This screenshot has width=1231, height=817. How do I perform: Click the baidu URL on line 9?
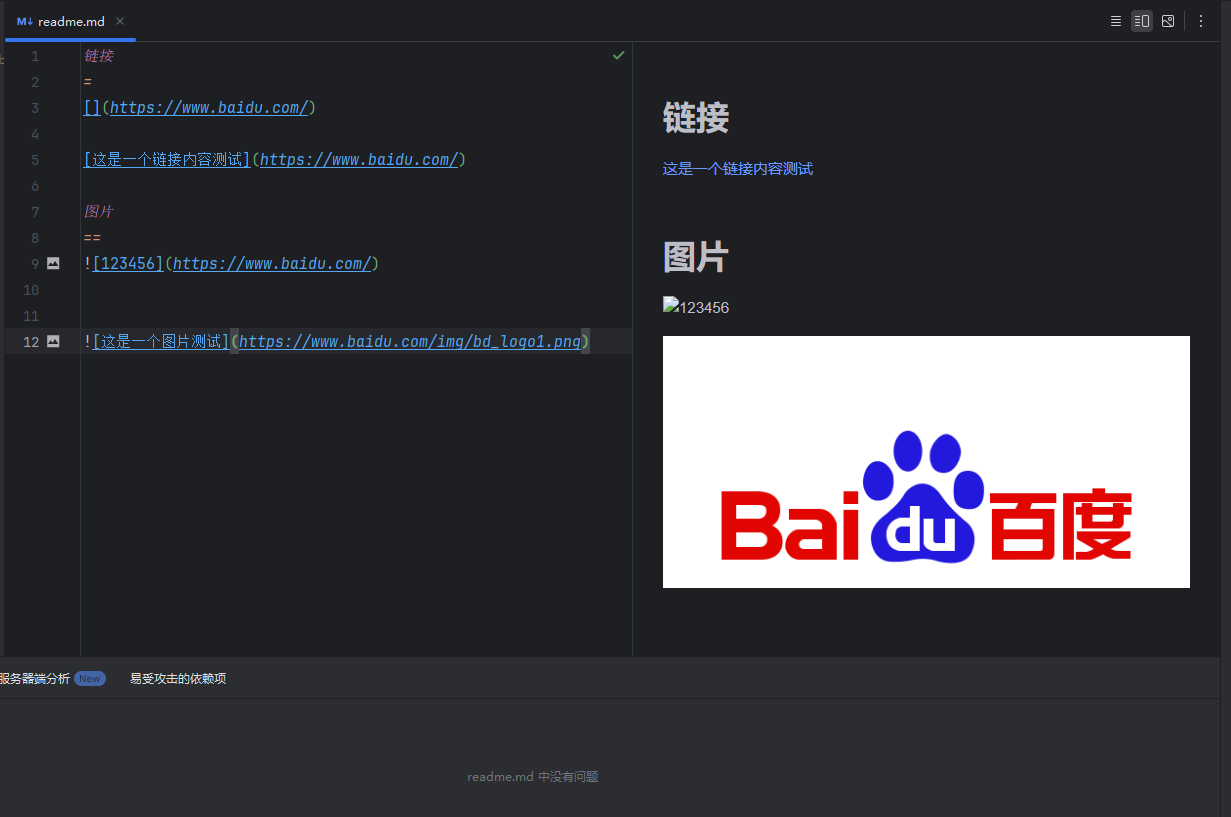pos(272,264)
